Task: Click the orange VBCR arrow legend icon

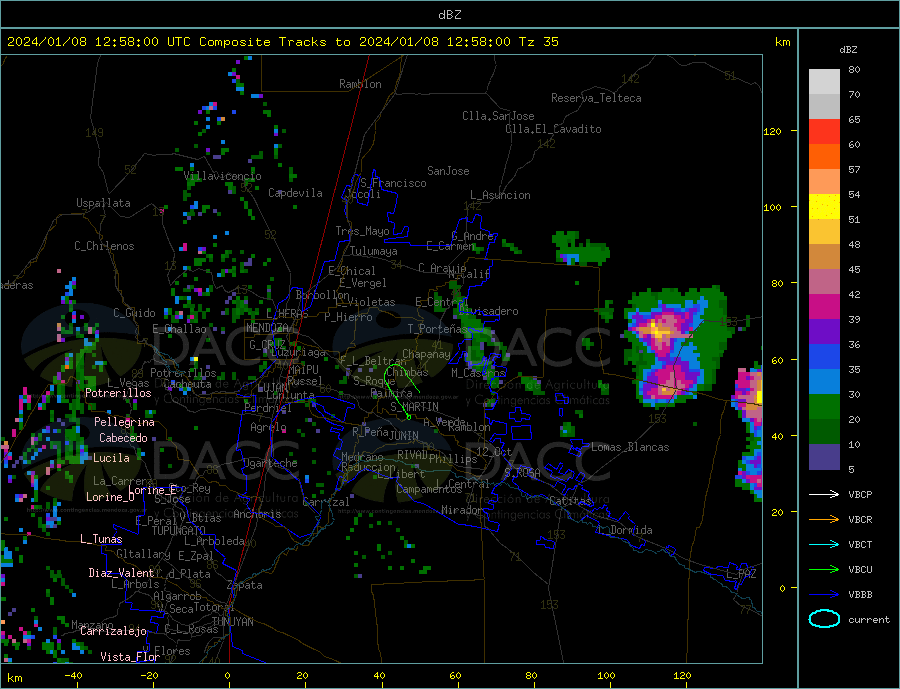Action: 824,520
